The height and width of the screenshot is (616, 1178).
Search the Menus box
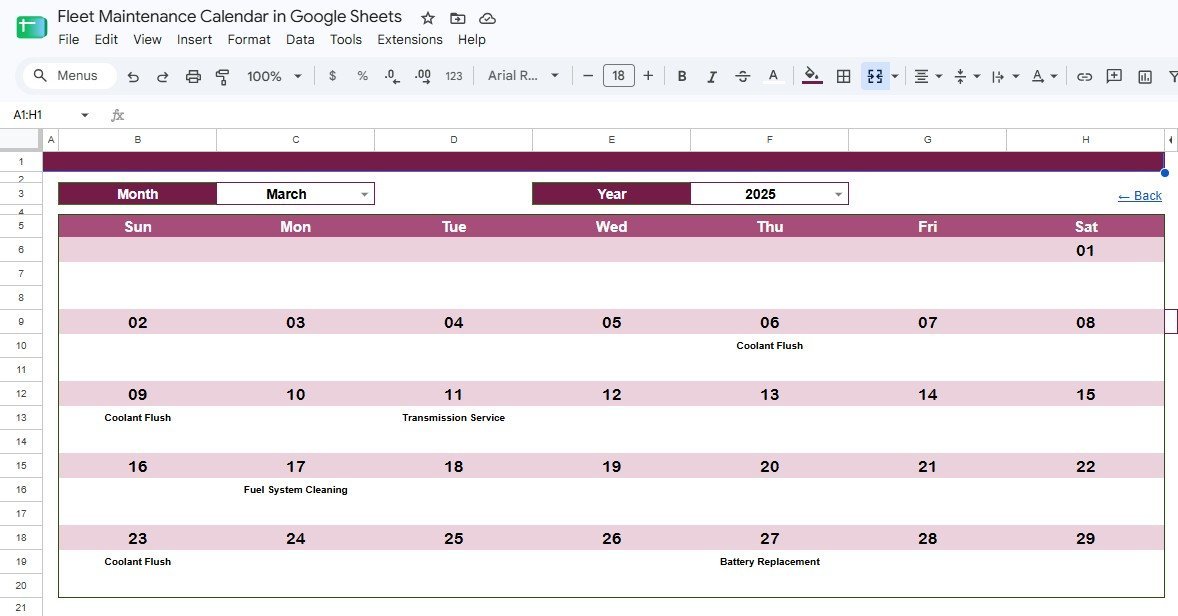[x=69, y=75]
